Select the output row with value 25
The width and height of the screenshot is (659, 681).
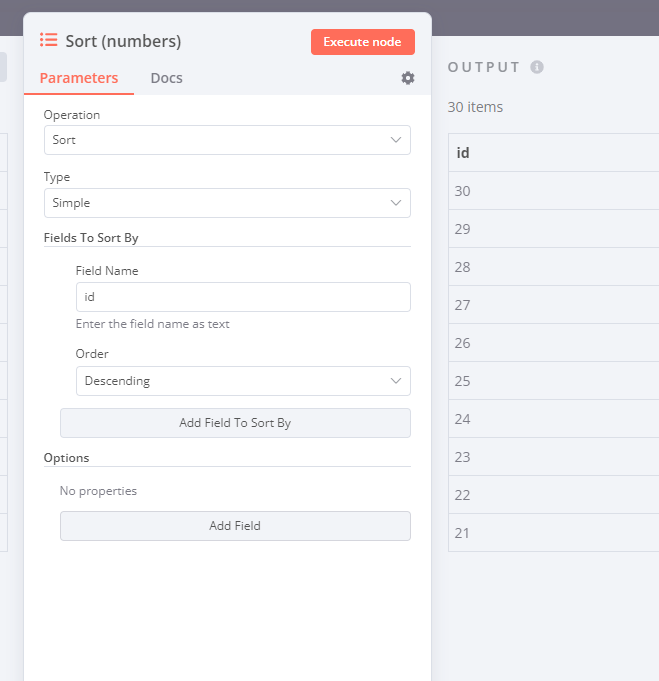553,381
